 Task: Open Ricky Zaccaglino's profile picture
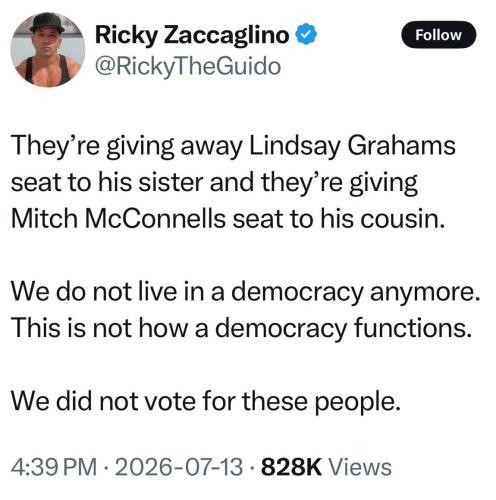pos(48,49)
